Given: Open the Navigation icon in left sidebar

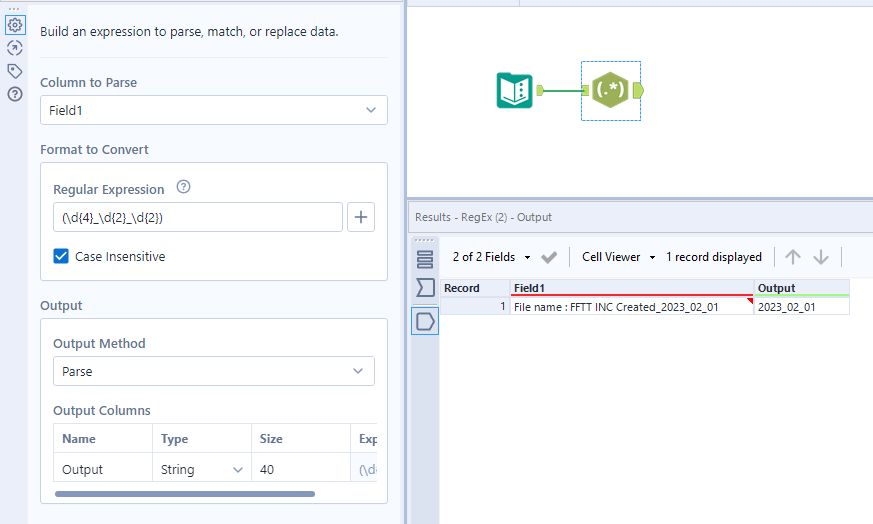Looking at the screenshot, I should coord(14,48).
